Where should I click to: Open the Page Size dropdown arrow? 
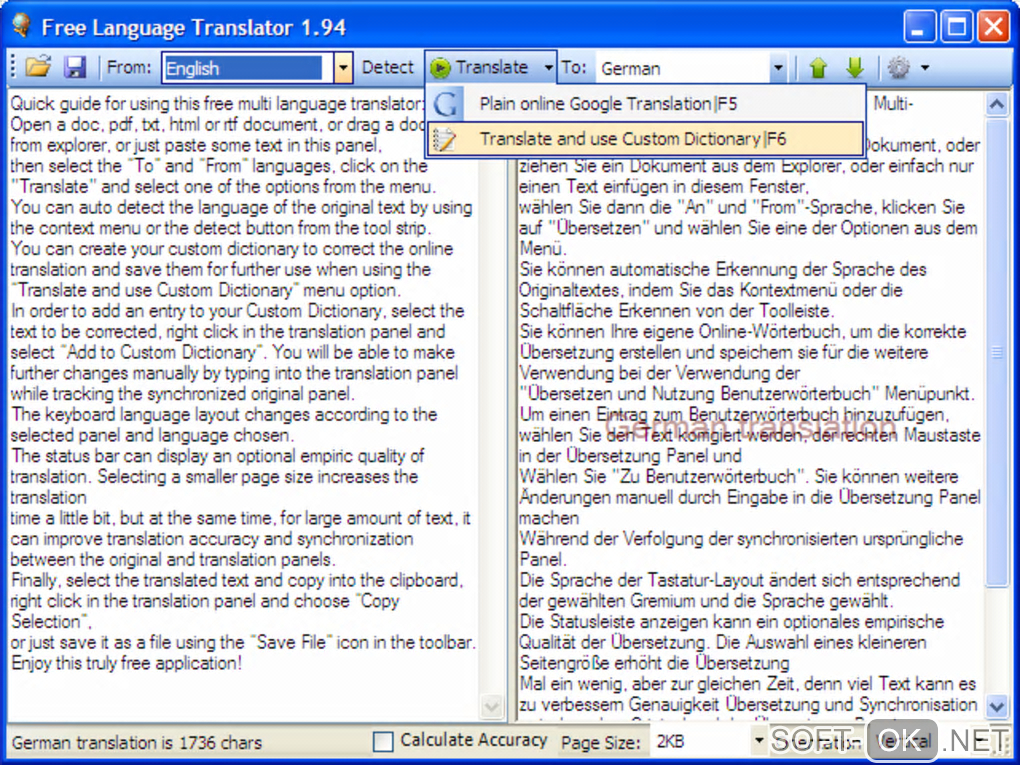pos(758,741)
